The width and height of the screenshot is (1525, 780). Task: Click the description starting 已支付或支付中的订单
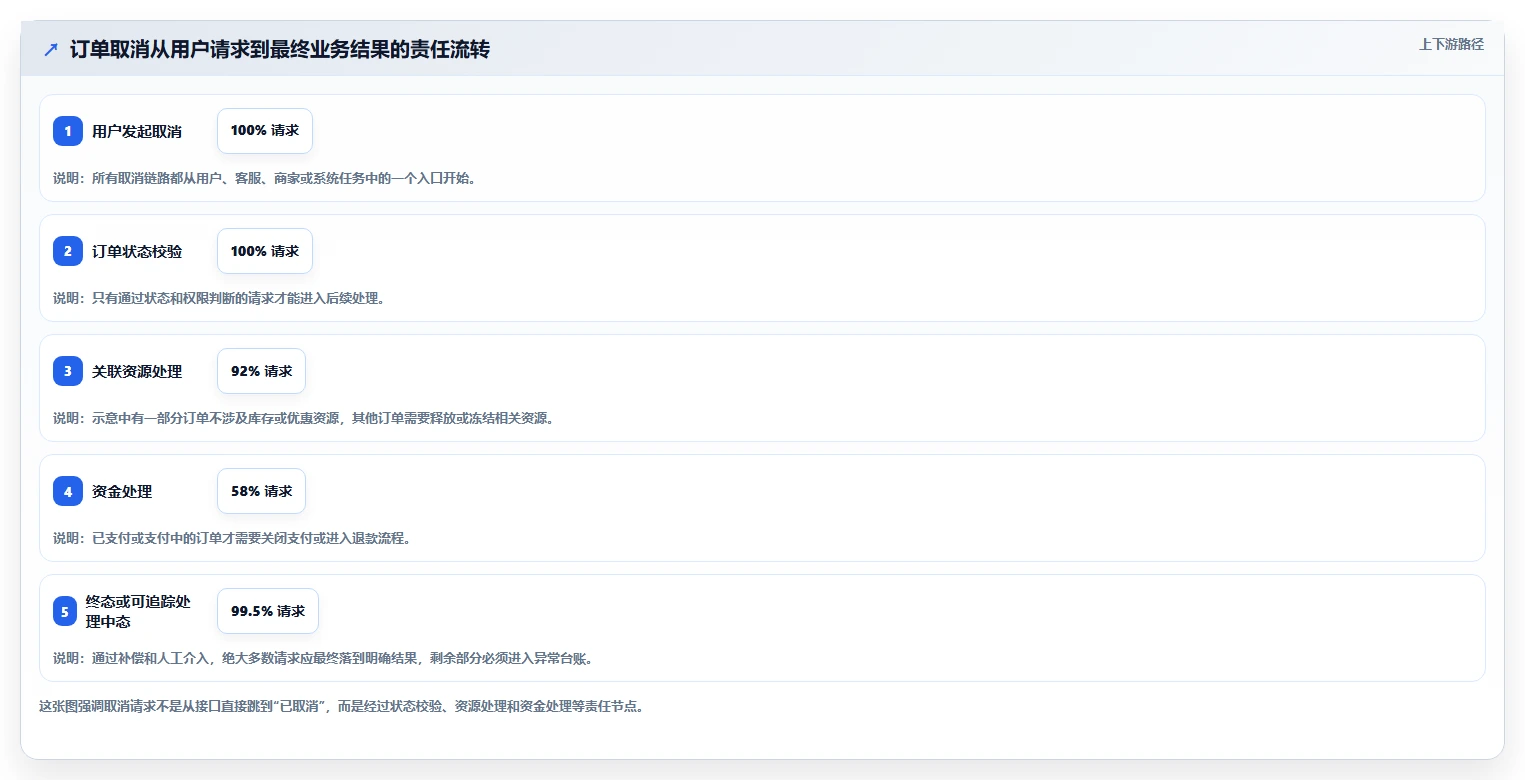point(232,538)
